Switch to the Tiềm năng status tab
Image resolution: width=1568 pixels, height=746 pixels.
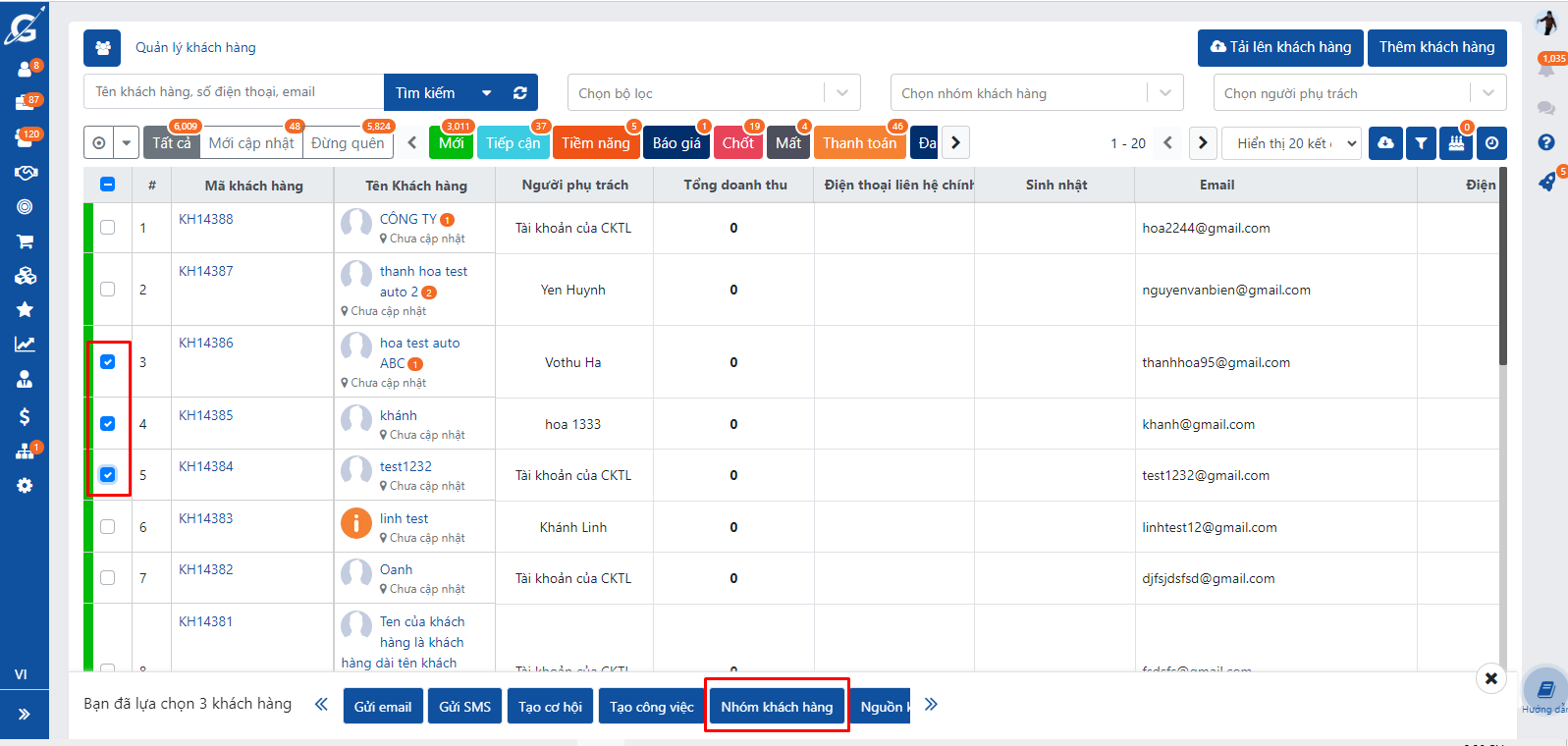point(595,143)
